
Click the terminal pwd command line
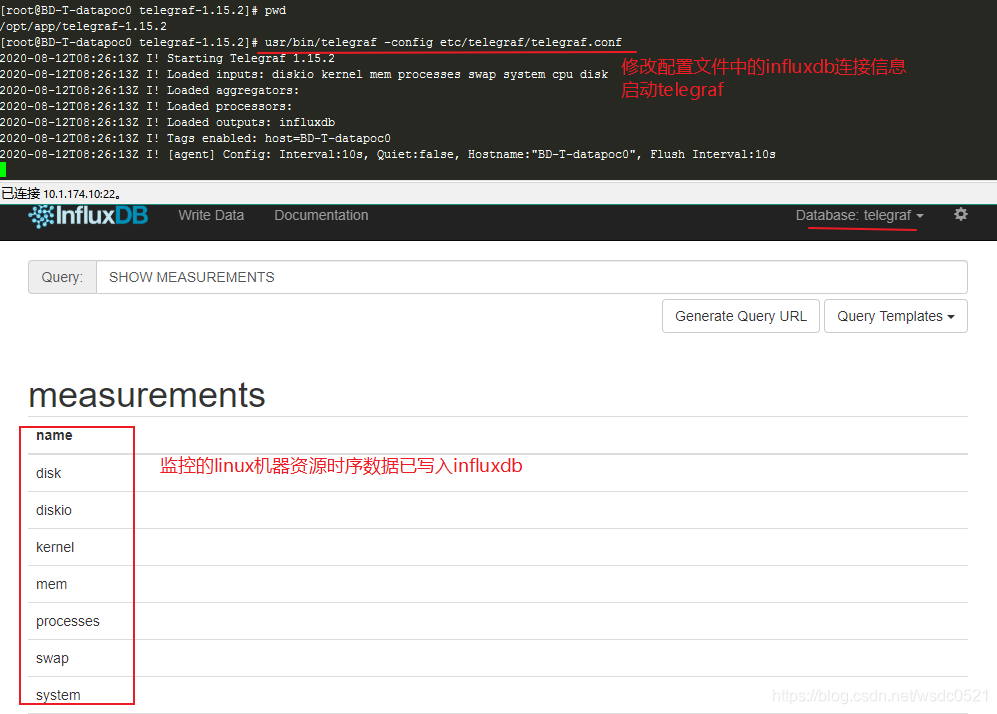[143, 10]
